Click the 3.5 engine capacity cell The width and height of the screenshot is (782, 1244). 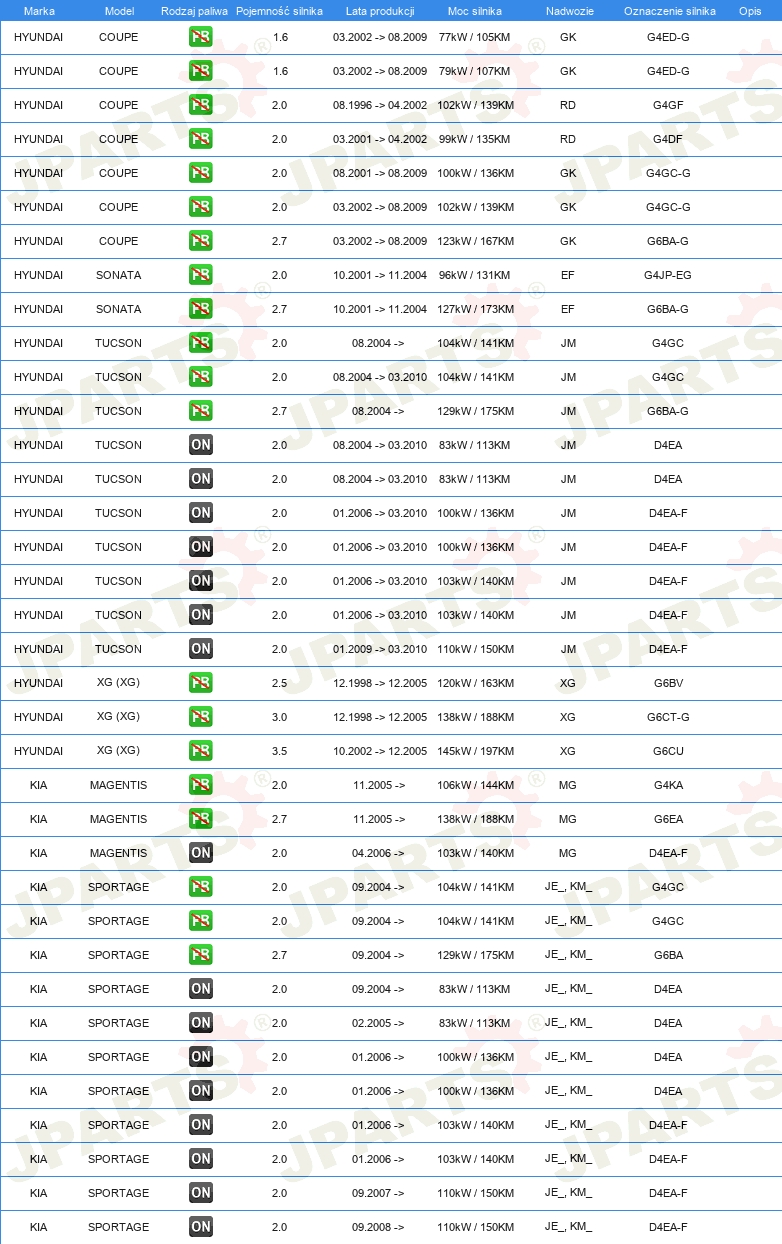pyautogui.click(x=279, y=751)
